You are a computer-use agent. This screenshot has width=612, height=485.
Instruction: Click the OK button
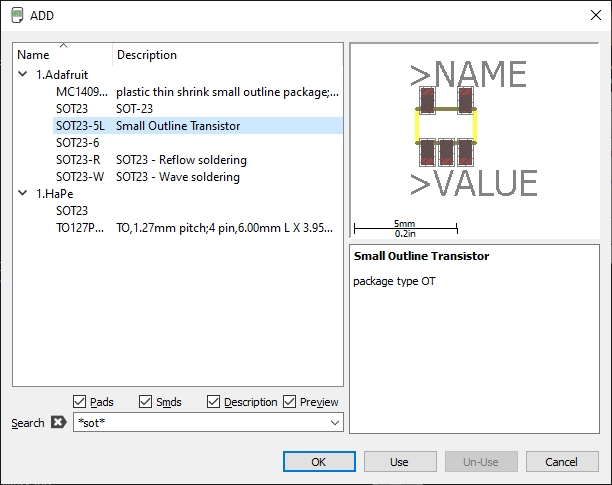coord(319,462)
